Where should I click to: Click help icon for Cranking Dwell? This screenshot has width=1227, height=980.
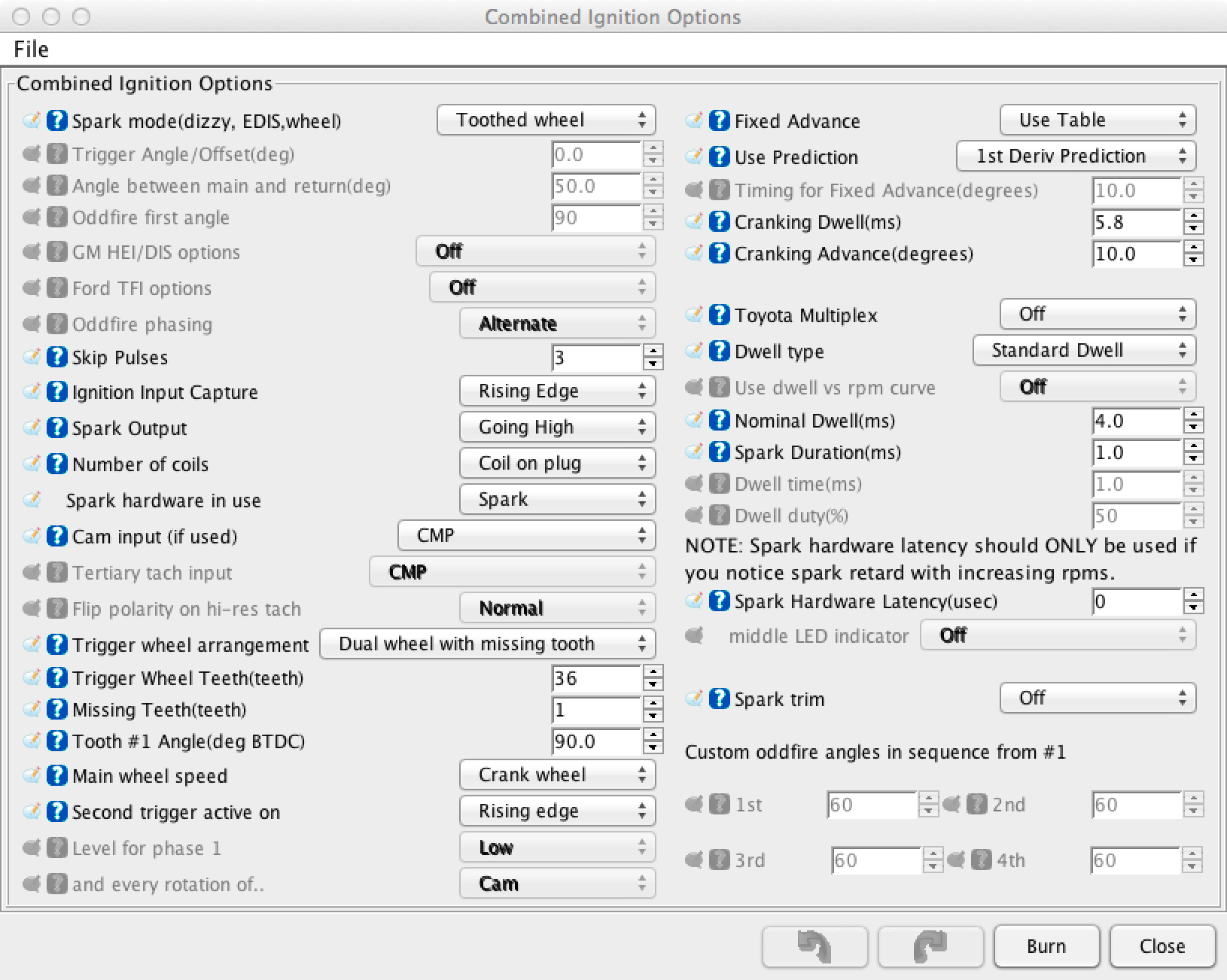point(720,222)
